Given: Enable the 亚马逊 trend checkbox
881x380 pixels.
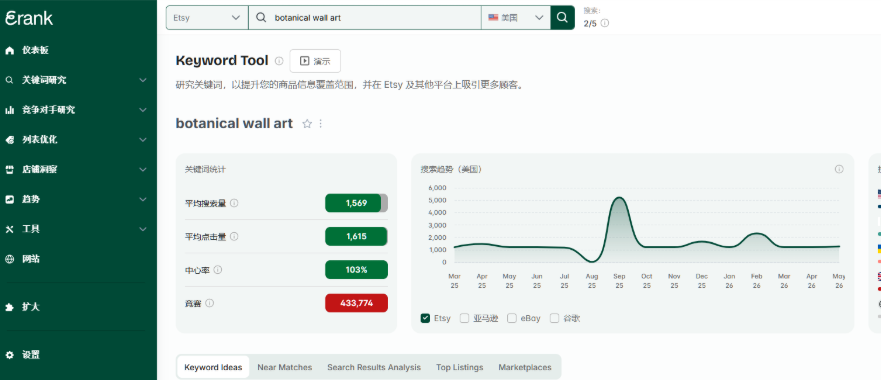Looking at the screenshot, I should [464, 318].
